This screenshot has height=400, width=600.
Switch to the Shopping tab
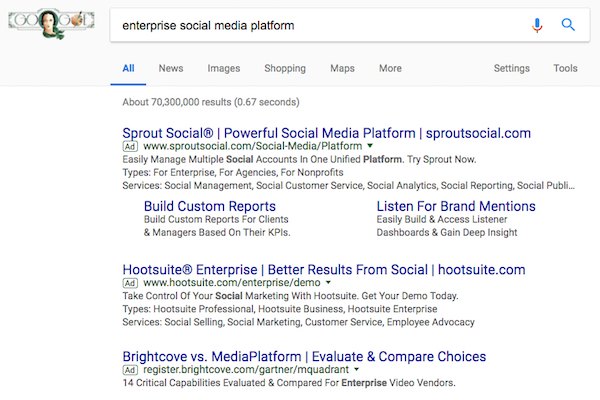coord(285,69)
